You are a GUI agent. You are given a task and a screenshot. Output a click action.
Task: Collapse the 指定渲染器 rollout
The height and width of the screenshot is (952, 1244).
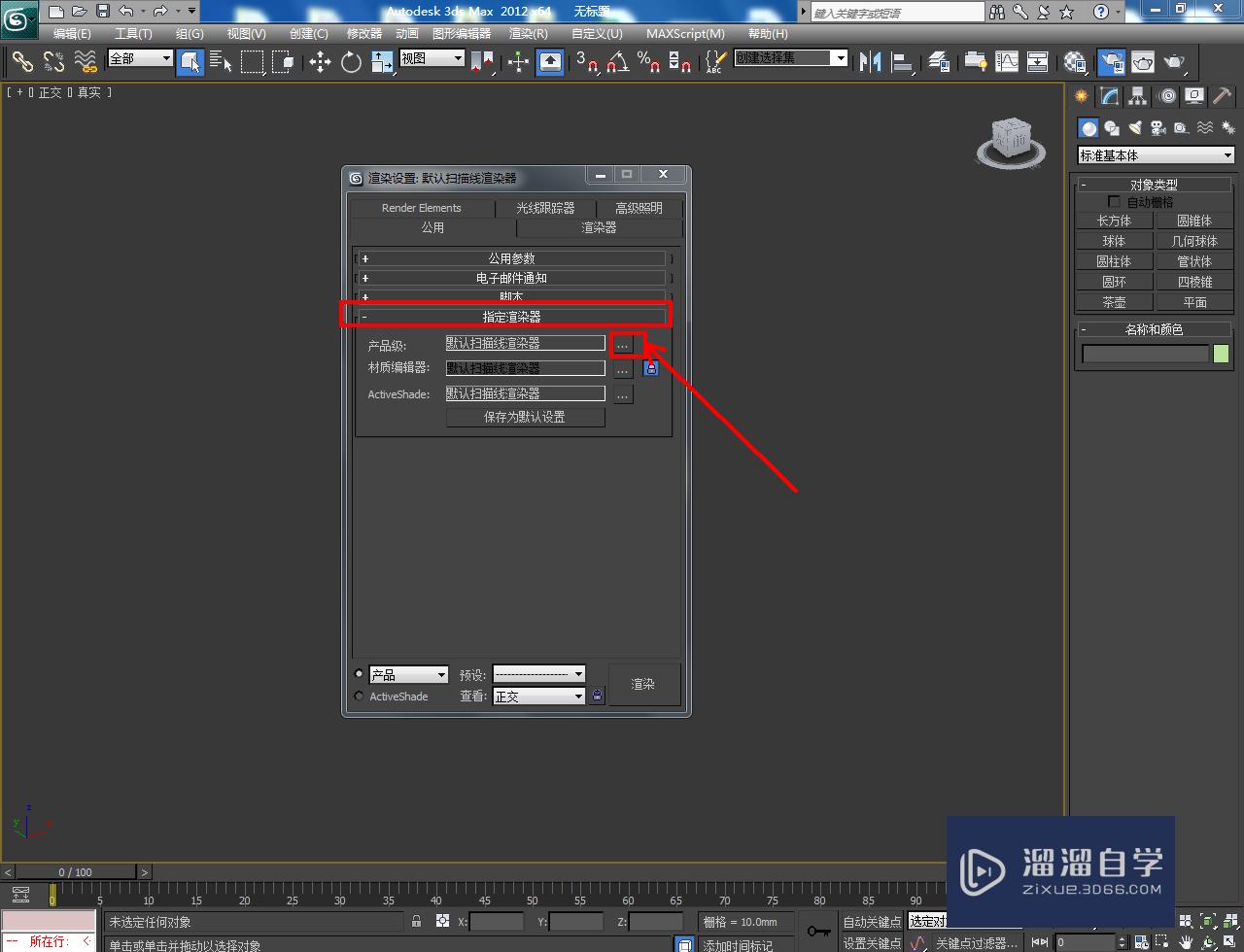512,317
